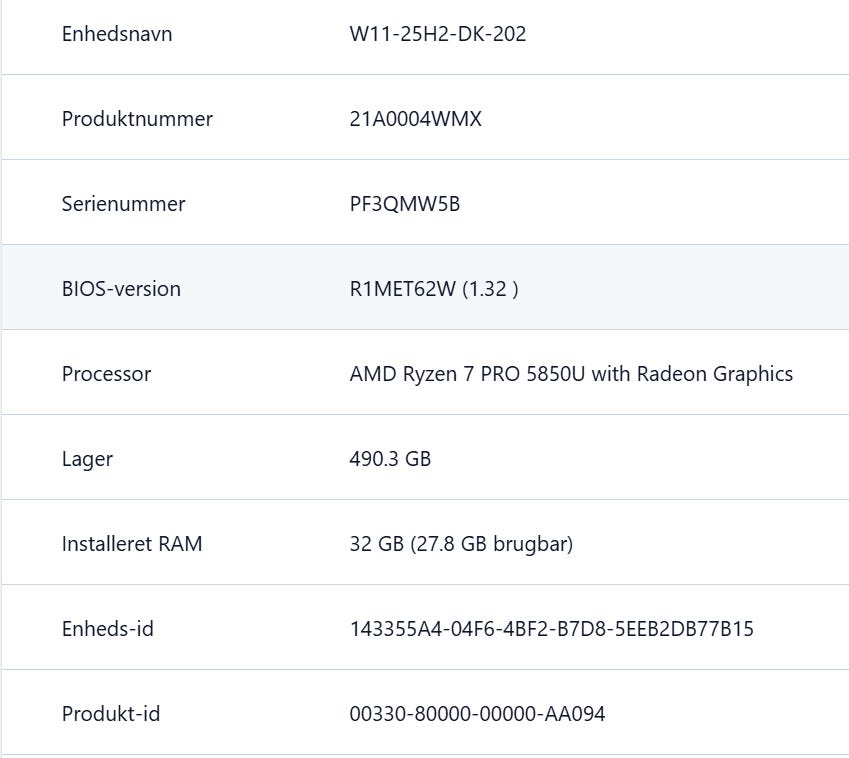Select the 490.3 GB storage value
Viewport: 849px width, 758px height.
pyautogui.click(x=390, y=459)
